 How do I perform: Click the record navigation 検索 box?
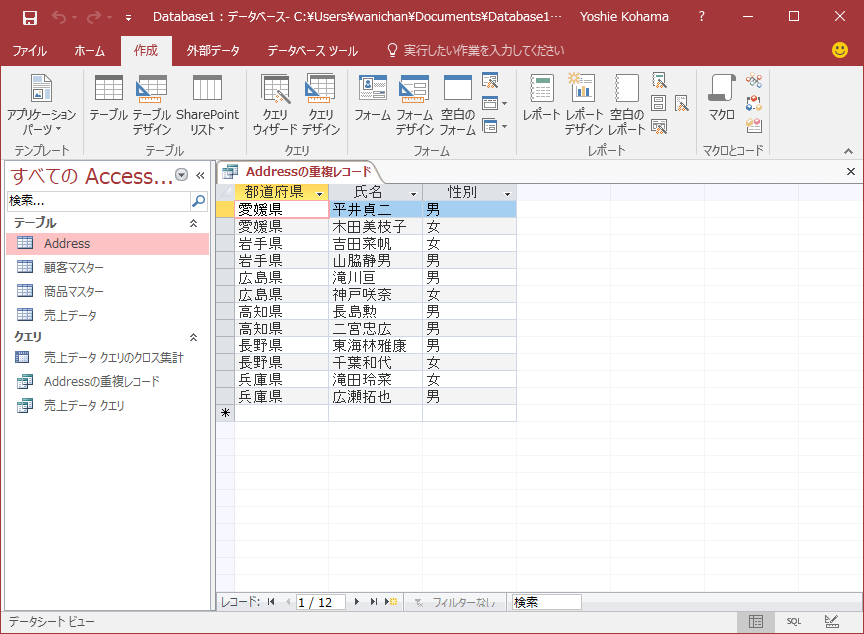pyautogui.click(x=546, y=602)
